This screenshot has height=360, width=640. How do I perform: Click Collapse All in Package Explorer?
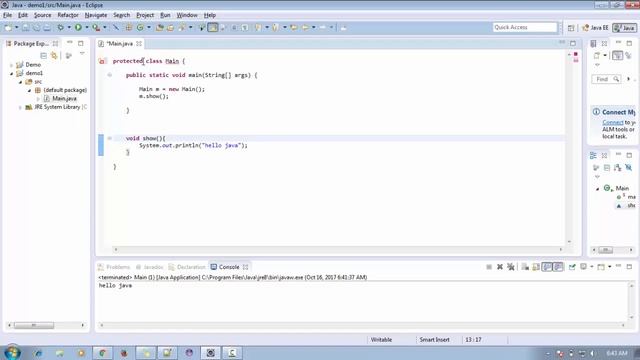[43, 56]
